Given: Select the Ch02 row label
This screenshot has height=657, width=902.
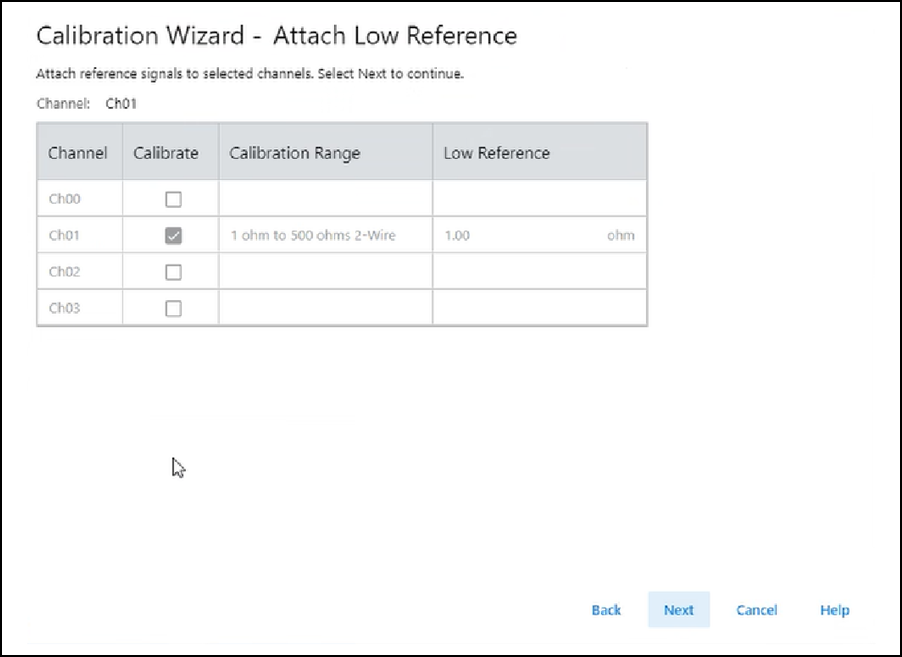Looking at the screenshot, I should [64, 272].
